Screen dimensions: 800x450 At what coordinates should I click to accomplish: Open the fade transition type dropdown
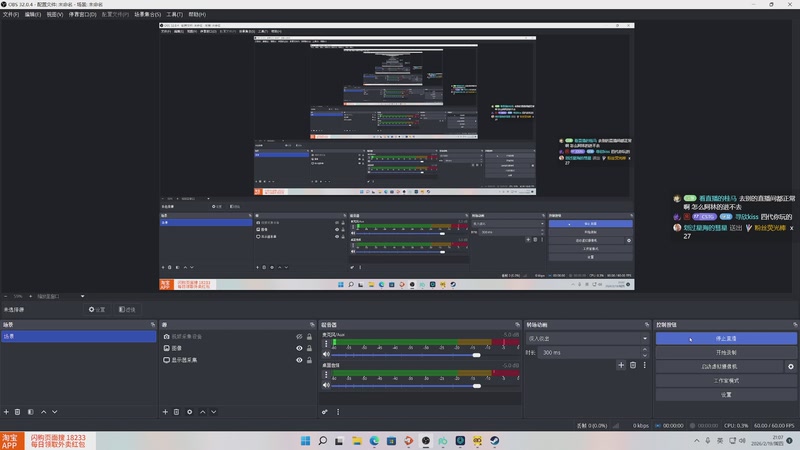(587, 338)
